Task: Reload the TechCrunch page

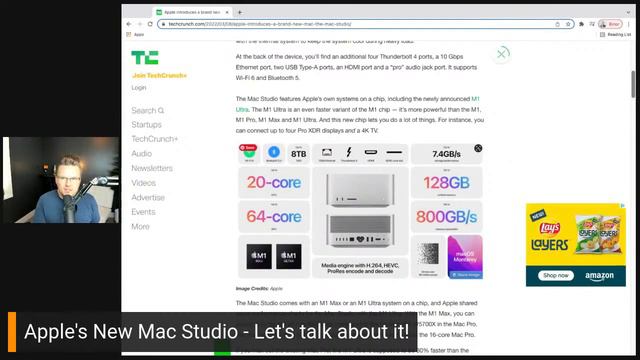Action: pos(150,24)
